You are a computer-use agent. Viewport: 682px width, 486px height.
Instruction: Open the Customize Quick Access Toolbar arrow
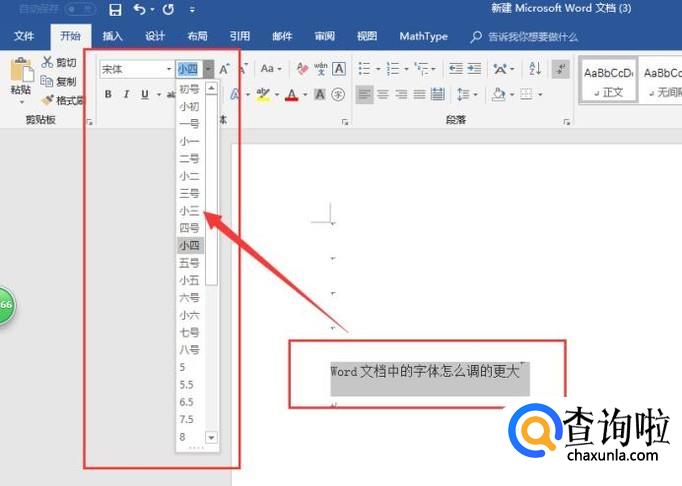click(x=192, y=10)
